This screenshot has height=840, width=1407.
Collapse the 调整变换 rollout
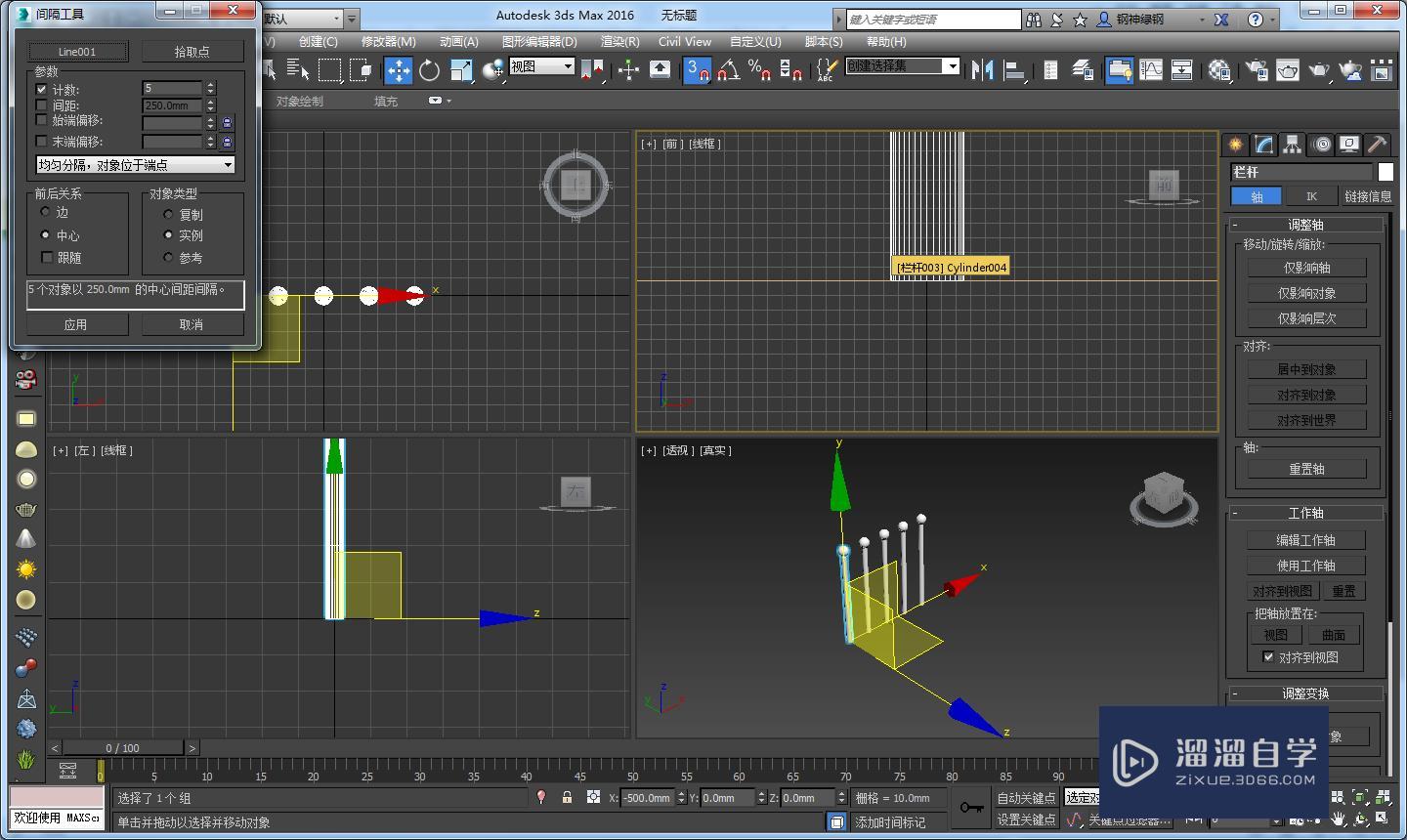[1305, 693]
